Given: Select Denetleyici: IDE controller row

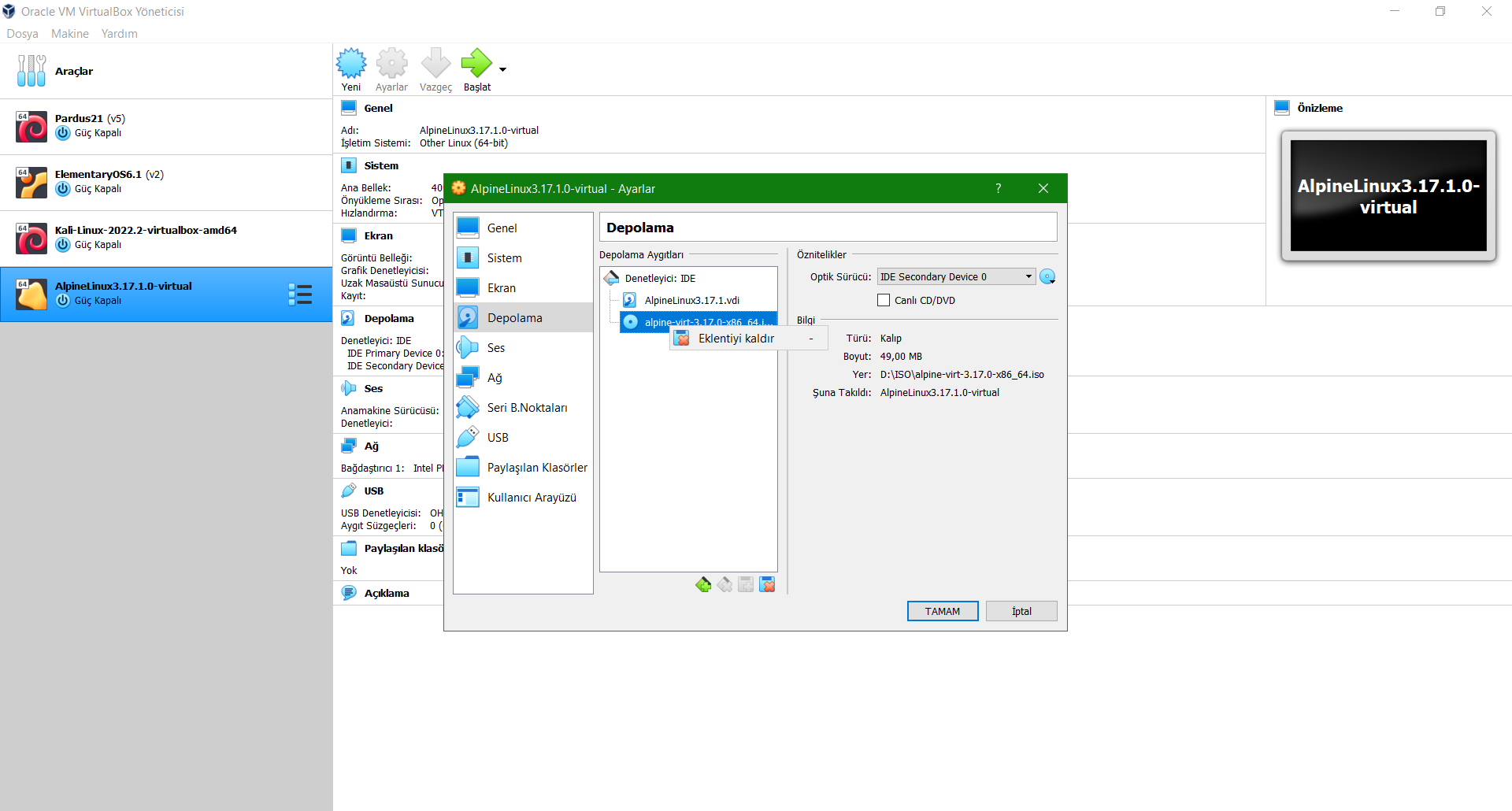Looking at the screenshot, I should tap(688, 279).
